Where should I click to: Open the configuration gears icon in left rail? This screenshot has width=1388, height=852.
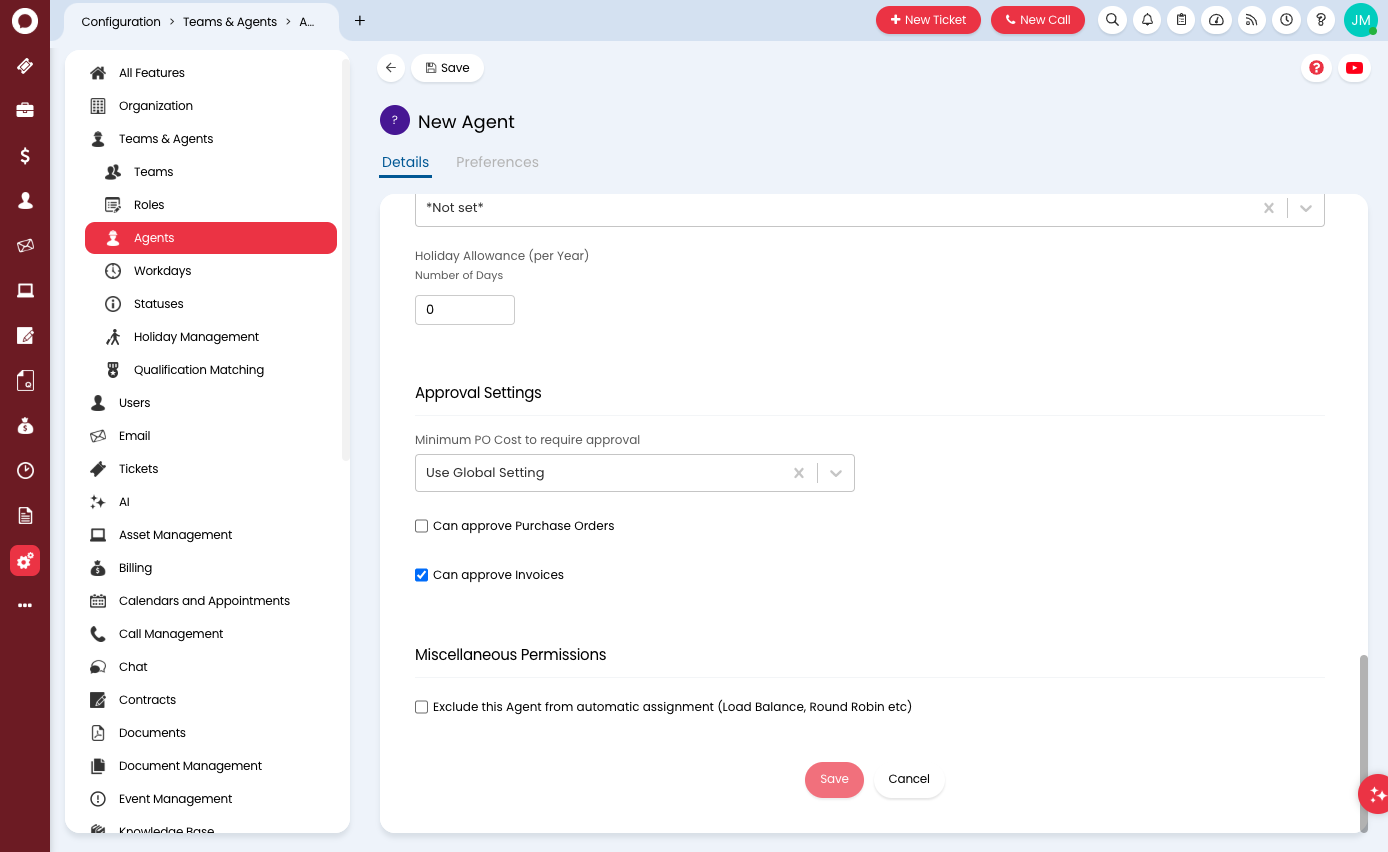pos(25,561)
